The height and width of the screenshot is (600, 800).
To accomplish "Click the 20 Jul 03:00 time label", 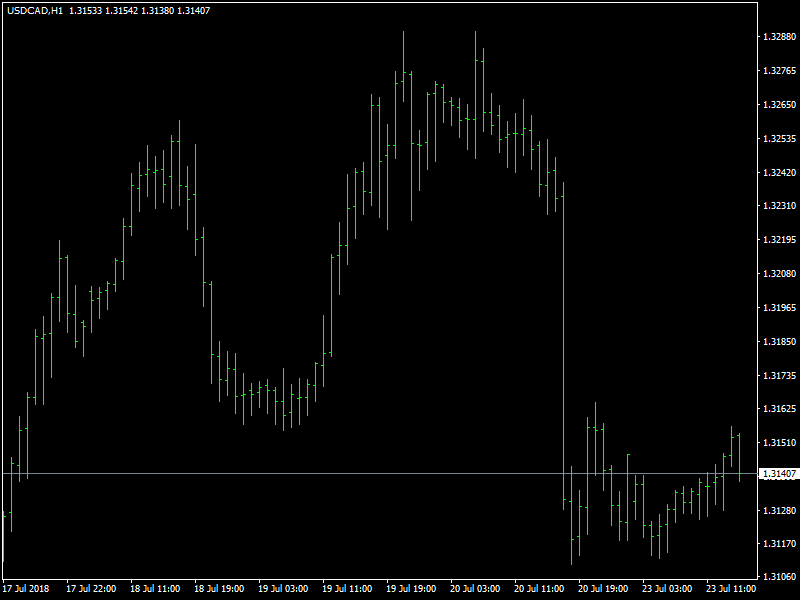I will click(x=475, y=589).
